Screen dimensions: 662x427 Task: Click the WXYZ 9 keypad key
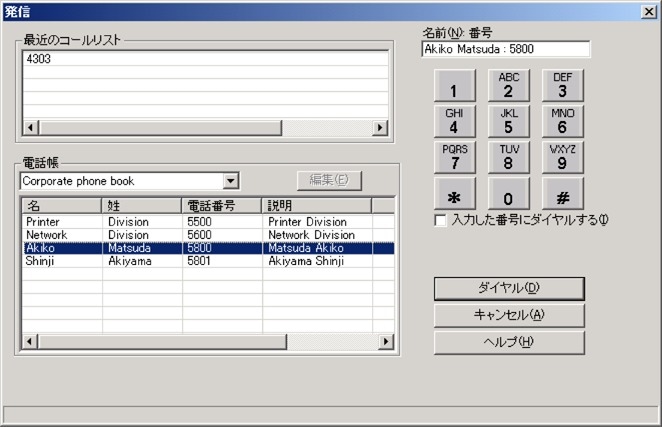coord(562,157)
